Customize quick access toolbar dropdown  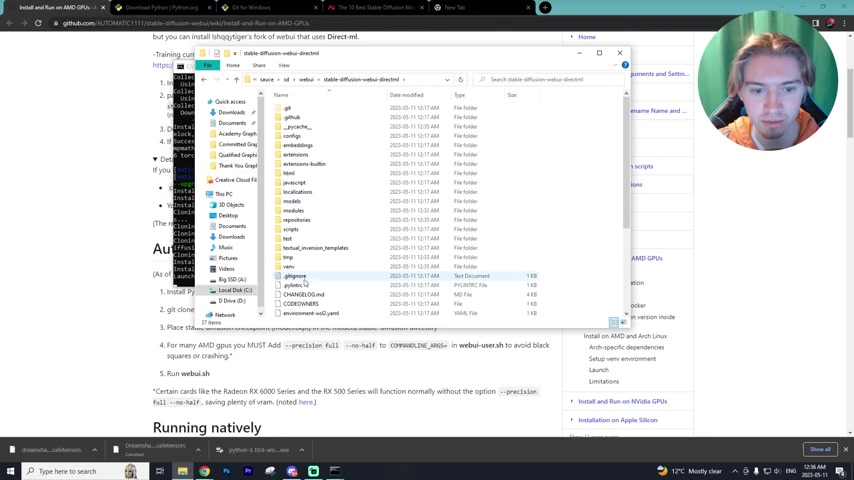tap(235, 53)
